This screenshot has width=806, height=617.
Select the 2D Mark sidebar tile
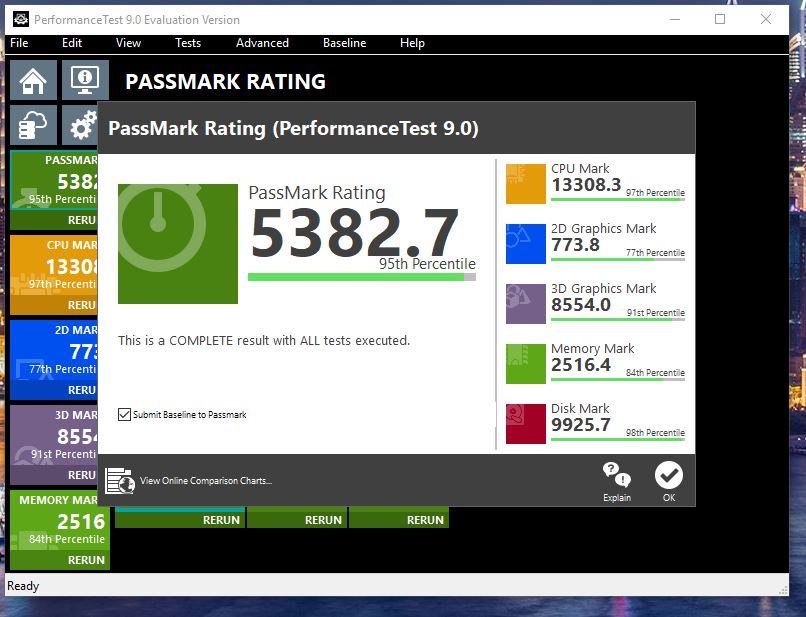click(54, 351)
